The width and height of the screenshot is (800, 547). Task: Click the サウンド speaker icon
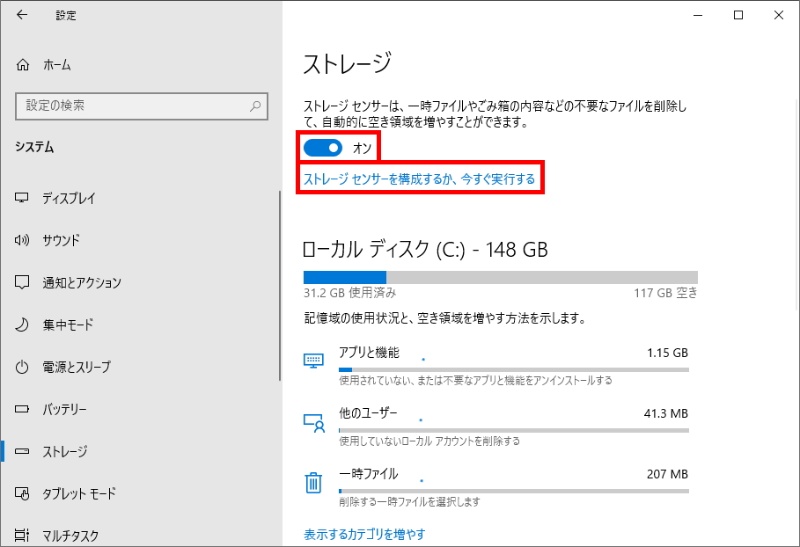[x=22, y=240]
